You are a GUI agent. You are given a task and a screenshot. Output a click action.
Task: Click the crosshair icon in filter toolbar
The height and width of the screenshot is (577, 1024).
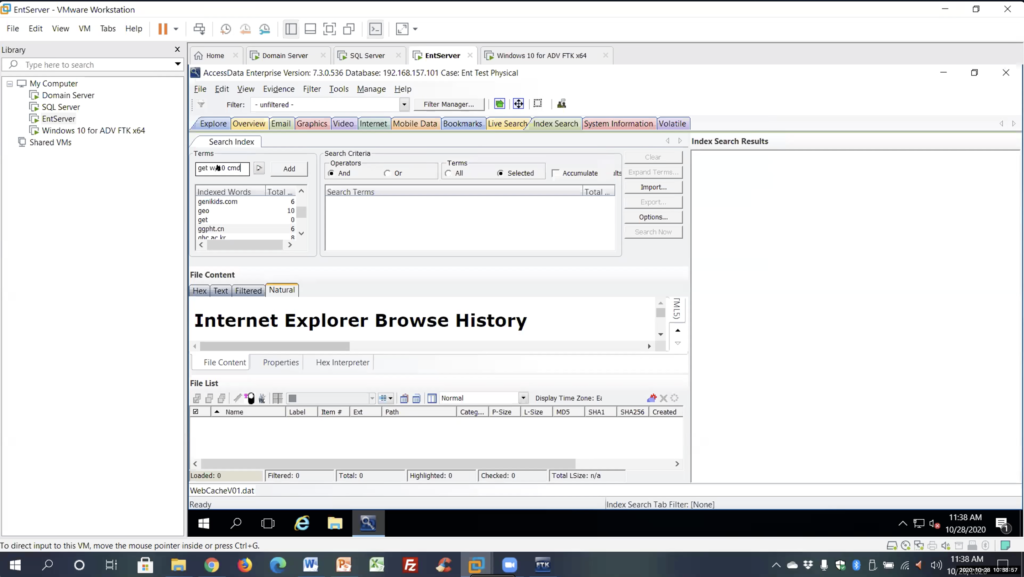(x=518, y=104)
